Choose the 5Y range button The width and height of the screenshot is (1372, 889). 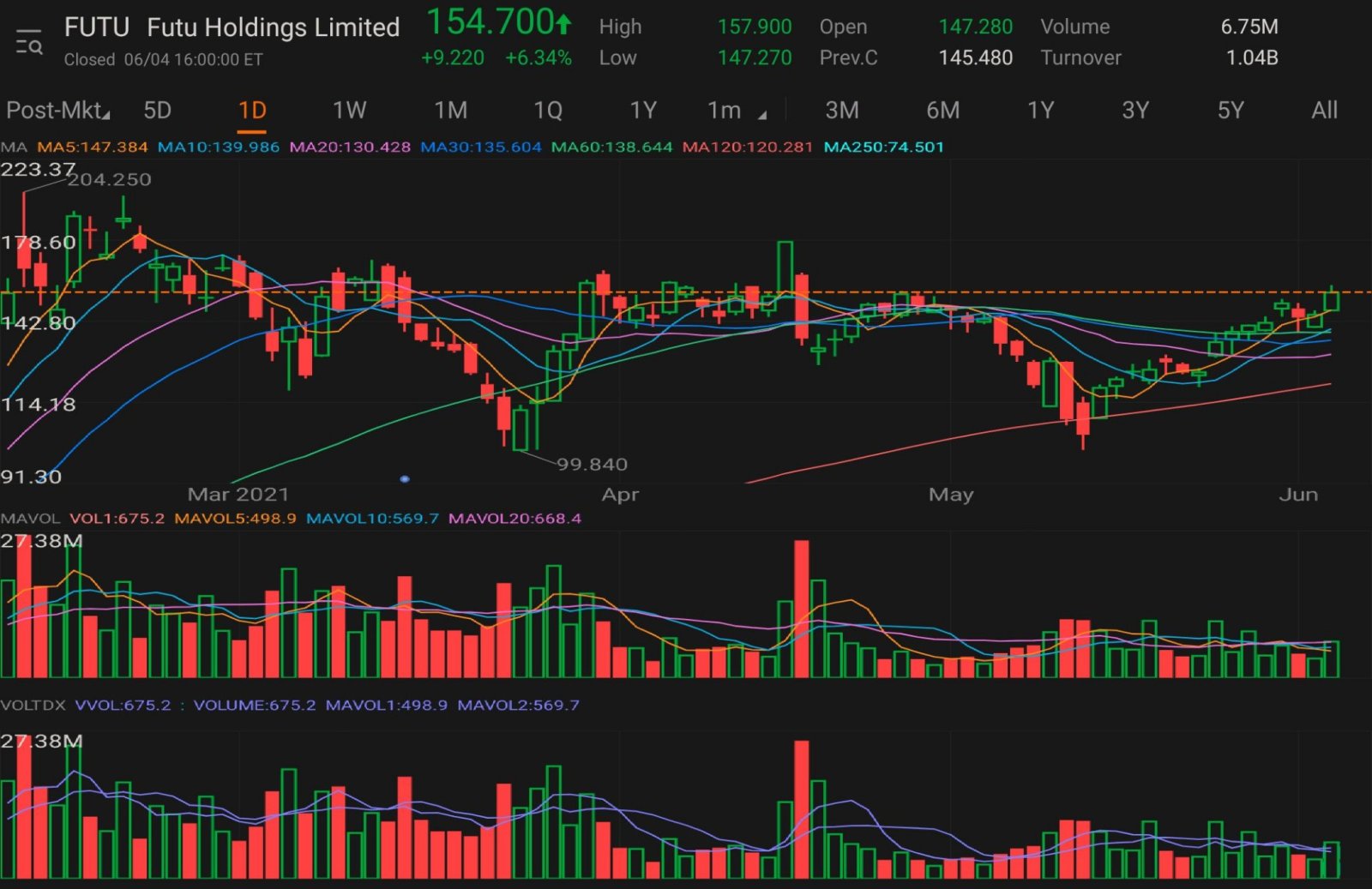tap(1231, 111)
